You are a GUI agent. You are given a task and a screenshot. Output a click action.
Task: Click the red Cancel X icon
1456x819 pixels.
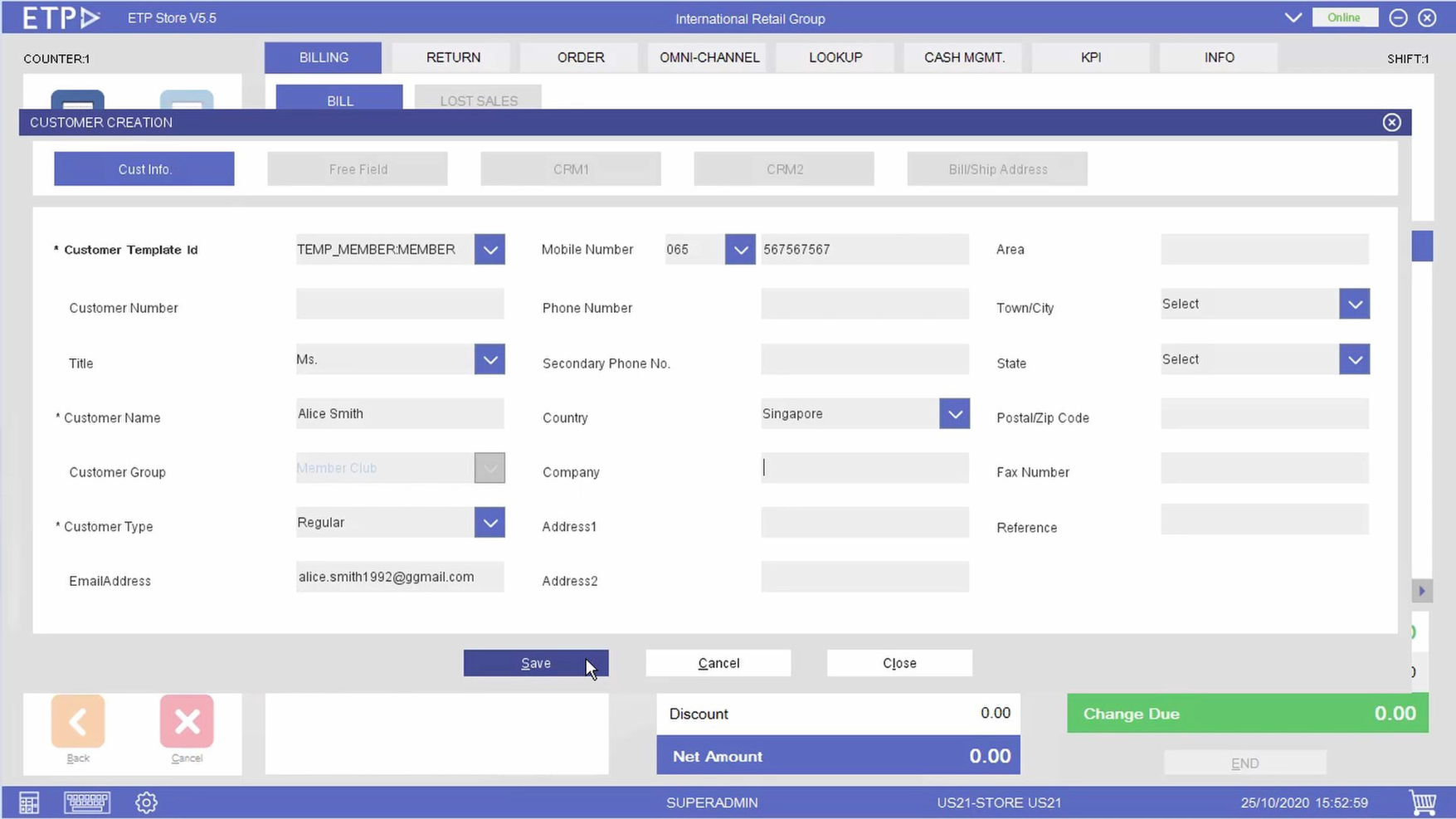[186, 721]
